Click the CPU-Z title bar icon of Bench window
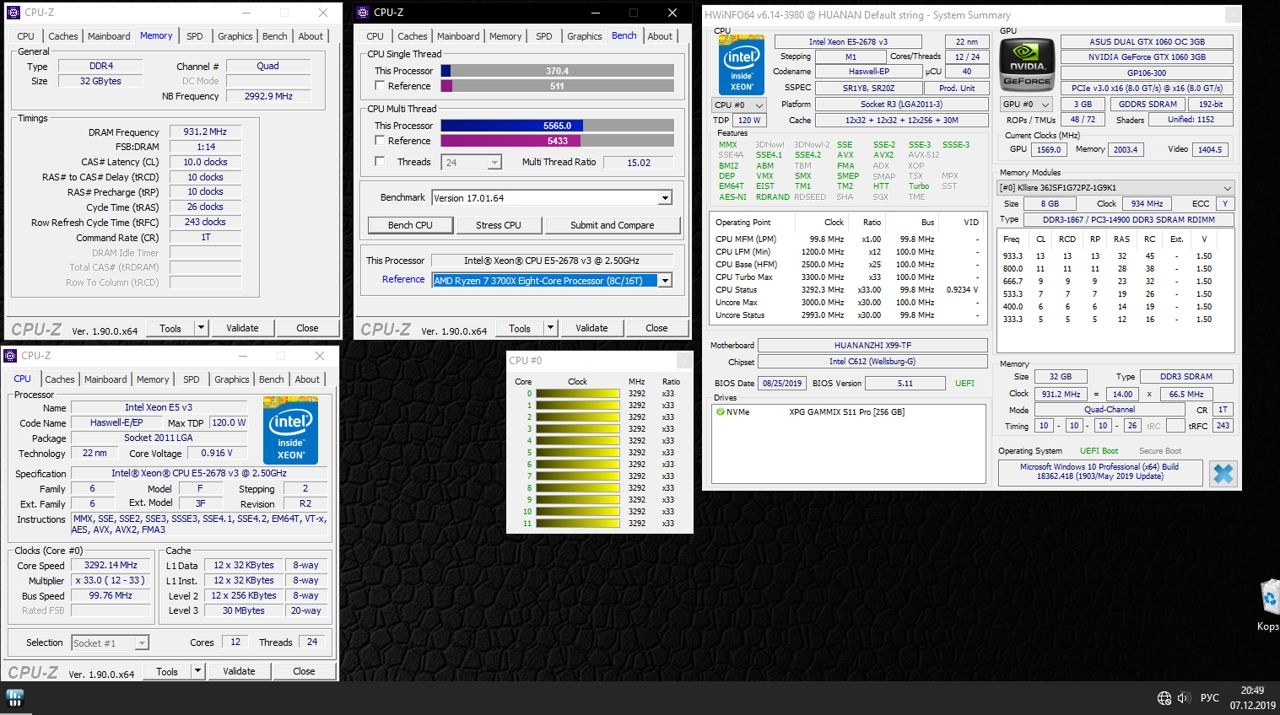Screen dimensions: 1280x715 pos(363,13)
